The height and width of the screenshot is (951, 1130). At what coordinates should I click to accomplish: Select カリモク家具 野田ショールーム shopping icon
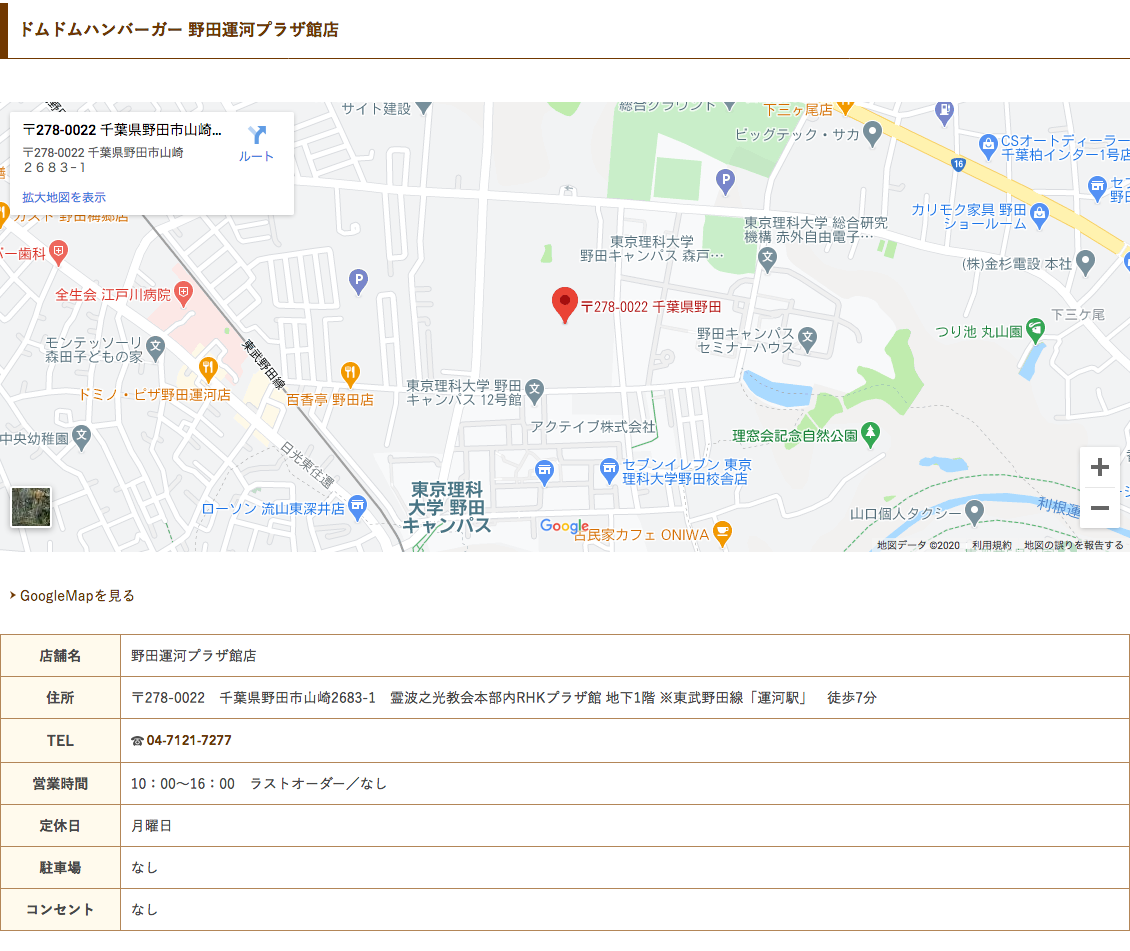click(1039, 215)
